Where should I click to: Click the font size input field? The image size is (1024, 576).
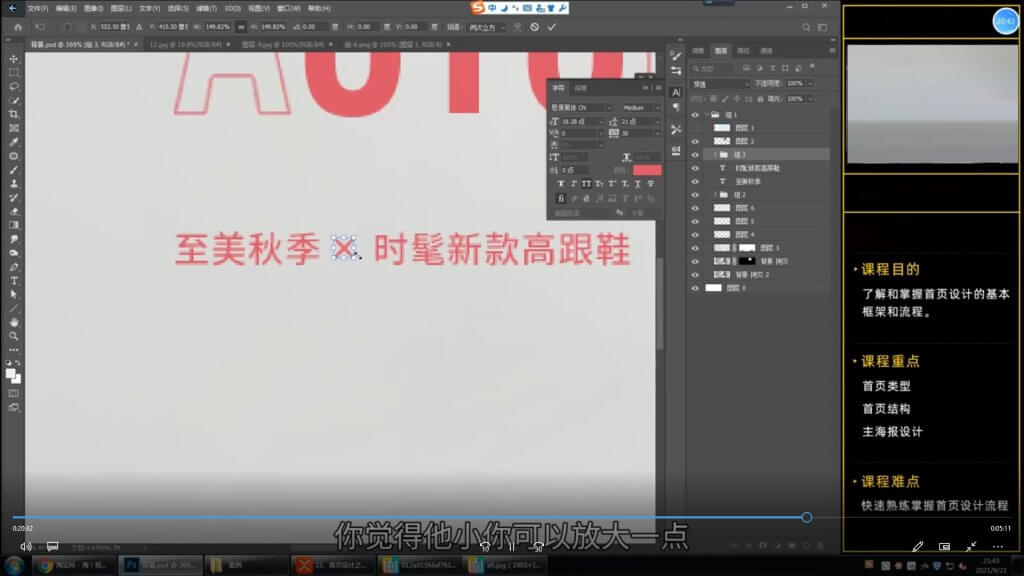coord(579,121)
